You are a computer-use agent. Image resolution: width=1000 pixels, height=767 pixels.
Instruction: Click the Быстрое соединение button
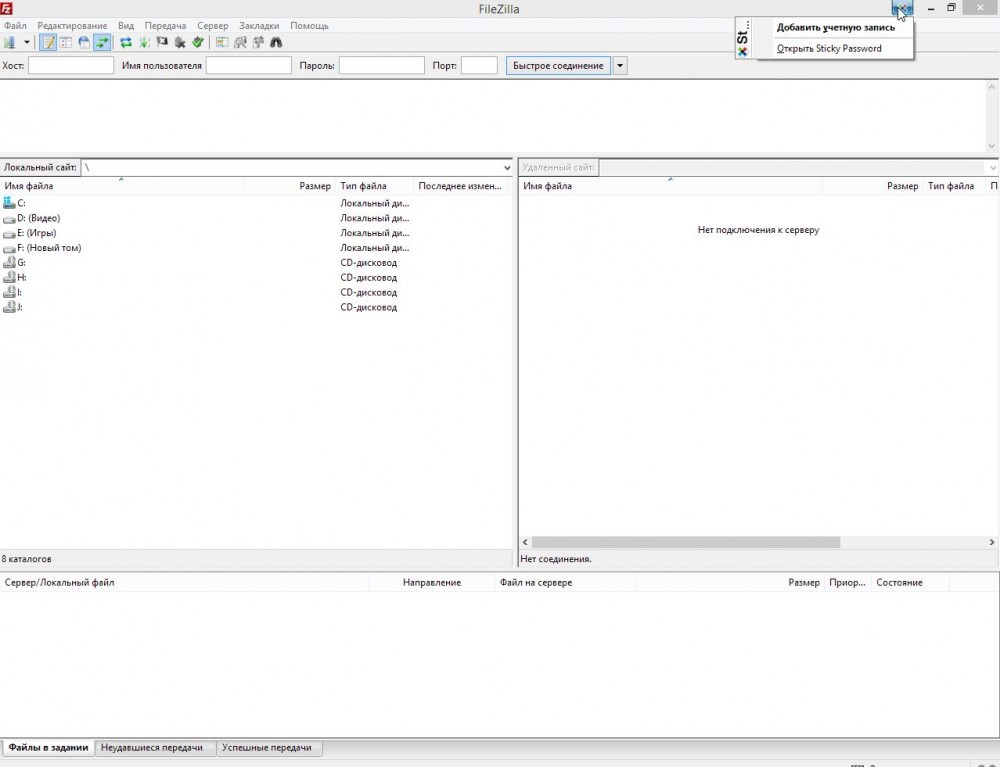[x=557, y=66]
